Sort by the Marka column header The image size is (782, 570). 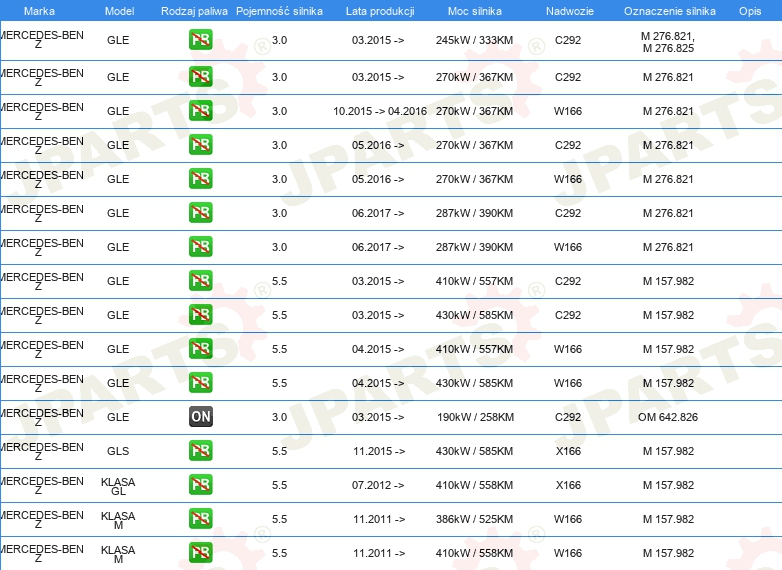point(39,10)
